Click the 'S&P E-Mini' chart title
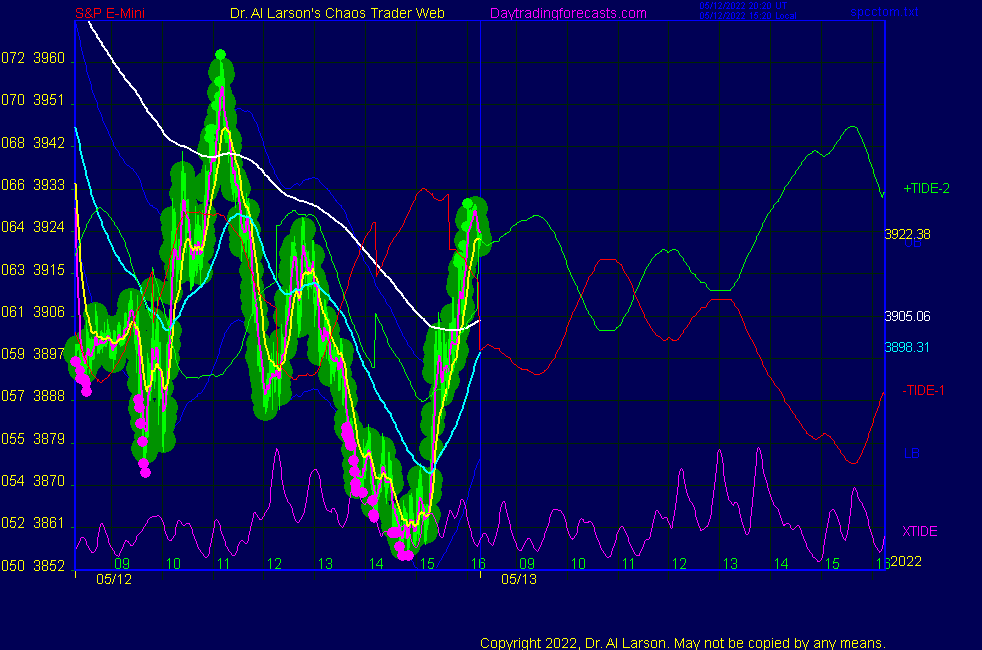The image size is (982, 650). click(110, 13)
